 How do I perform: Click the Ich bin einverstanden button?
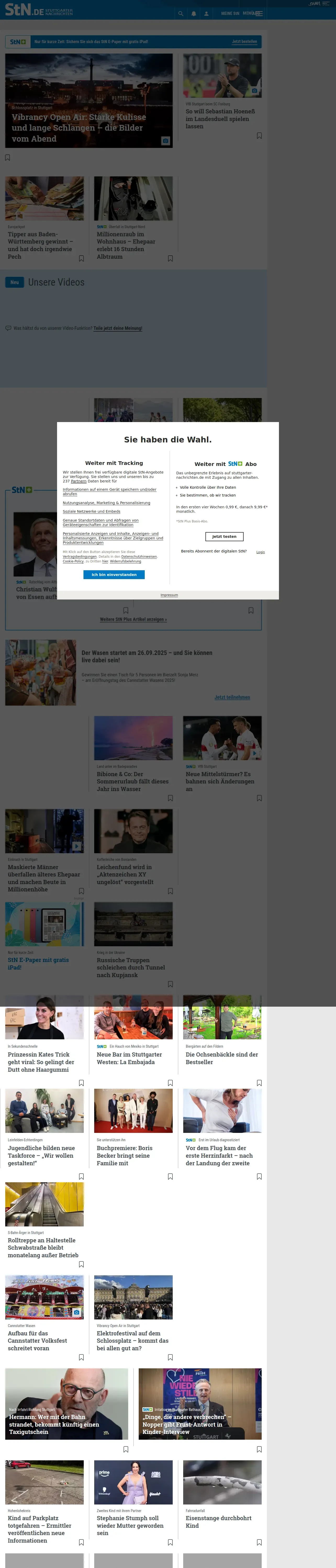pyautogui.click(x=114, y=575)
